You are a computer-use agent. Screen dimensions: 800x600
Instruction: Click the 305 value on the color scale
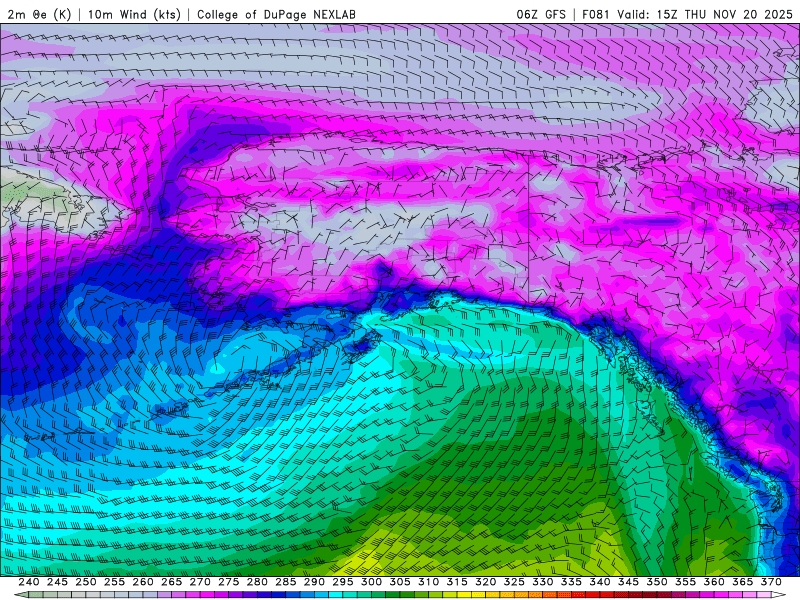(x=400, y=582)
